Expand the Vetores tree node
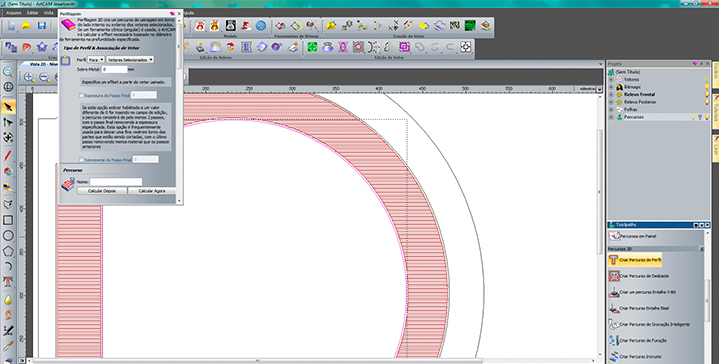719x364 pixels. [x=611, y=79]
